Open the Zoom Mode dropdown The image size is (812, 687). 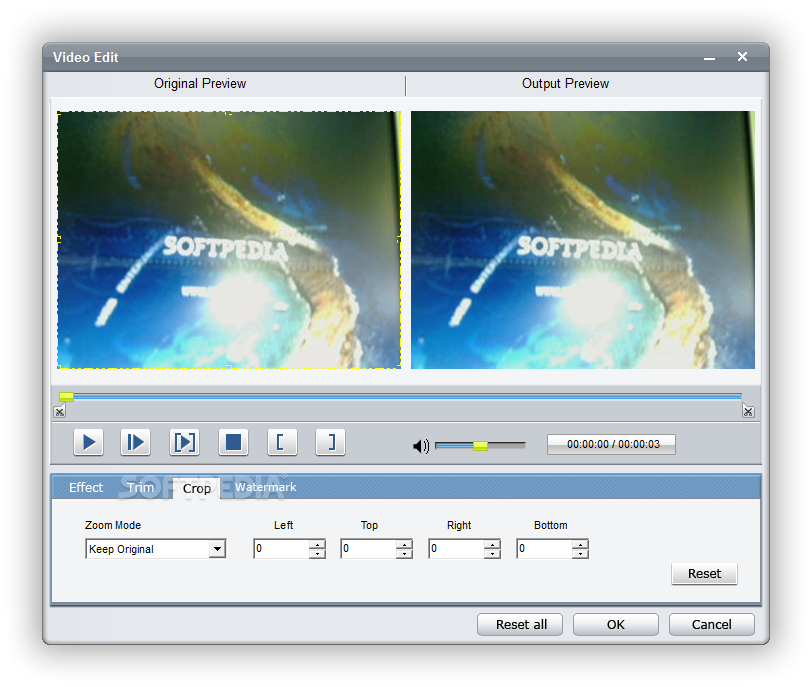pos(218,549)
